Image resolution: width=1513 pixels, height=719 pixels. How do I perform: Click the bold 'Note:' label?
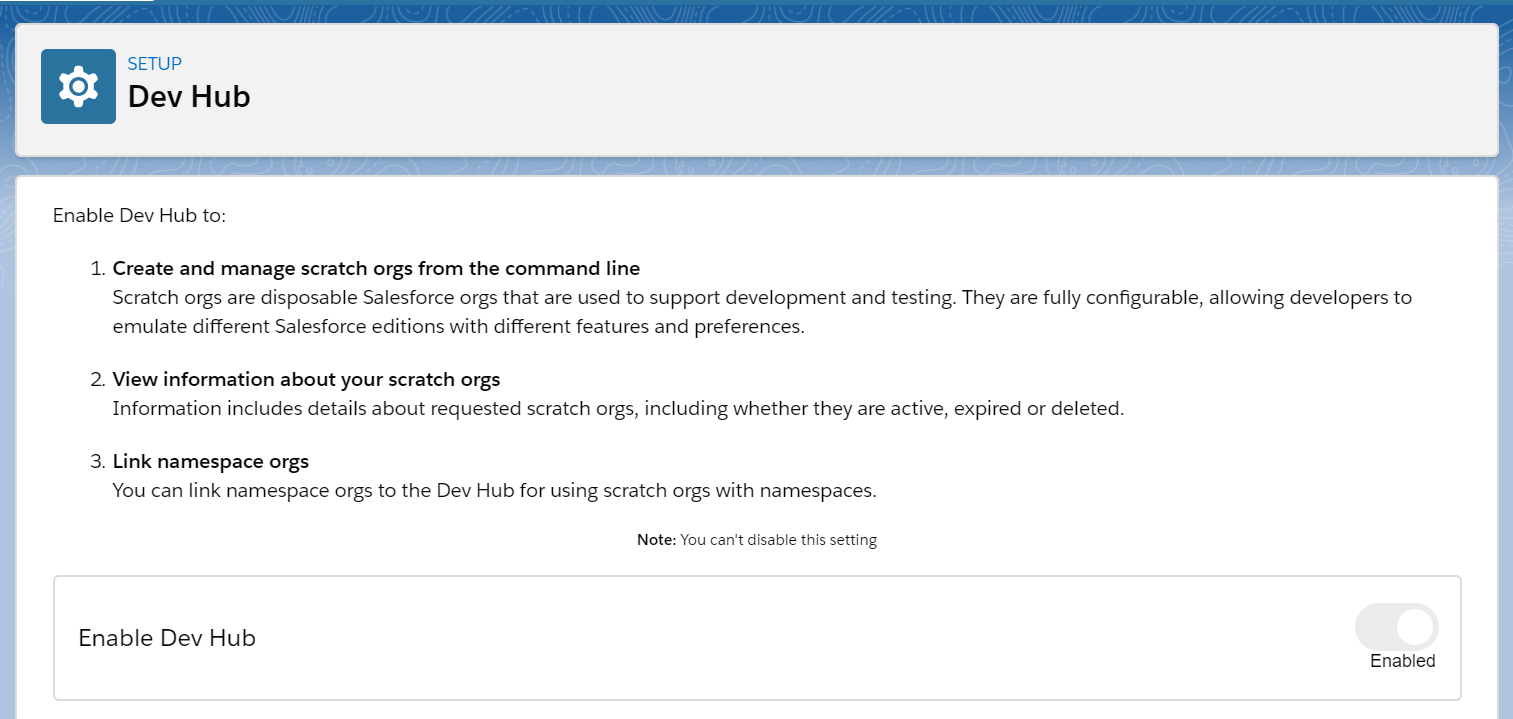pos(656,540)
